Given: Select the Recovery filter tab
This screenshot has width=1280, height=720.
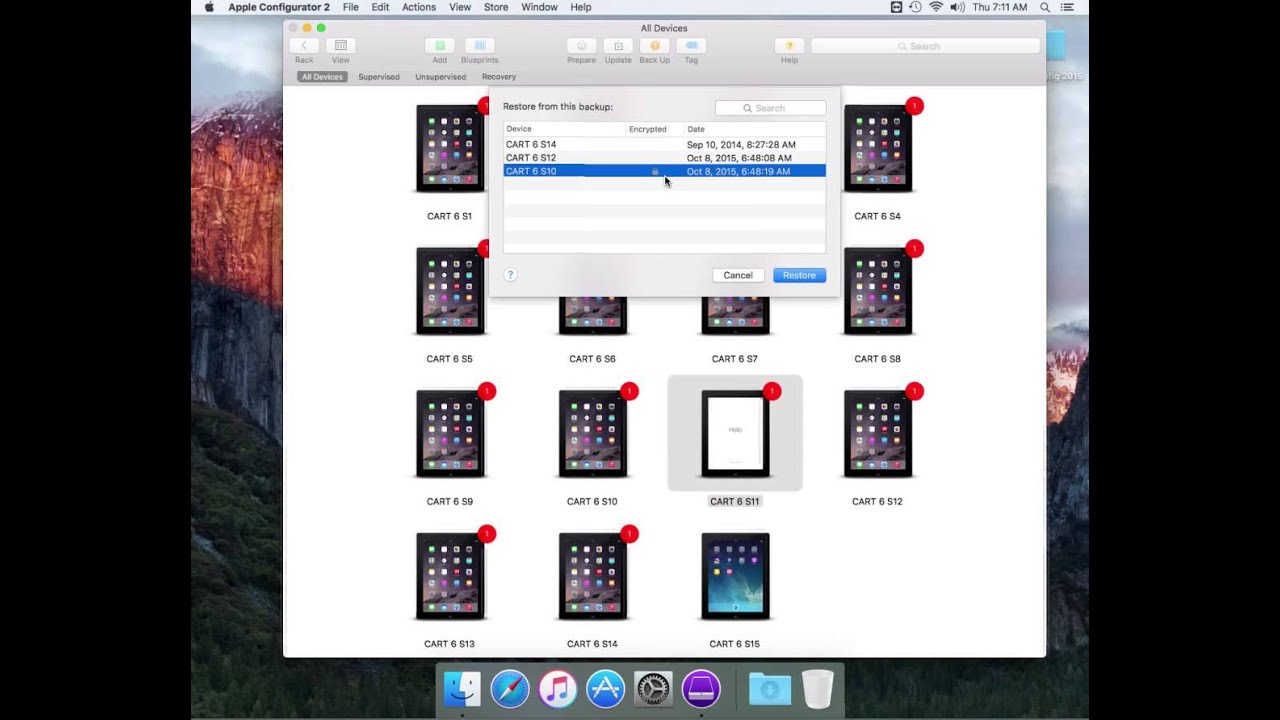Looking at the screenshot, I should click(x=499, y=77).
